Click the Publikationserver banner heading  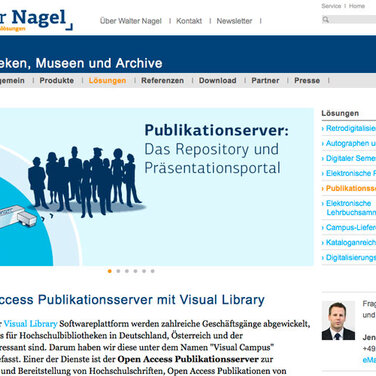pos(216,130)
